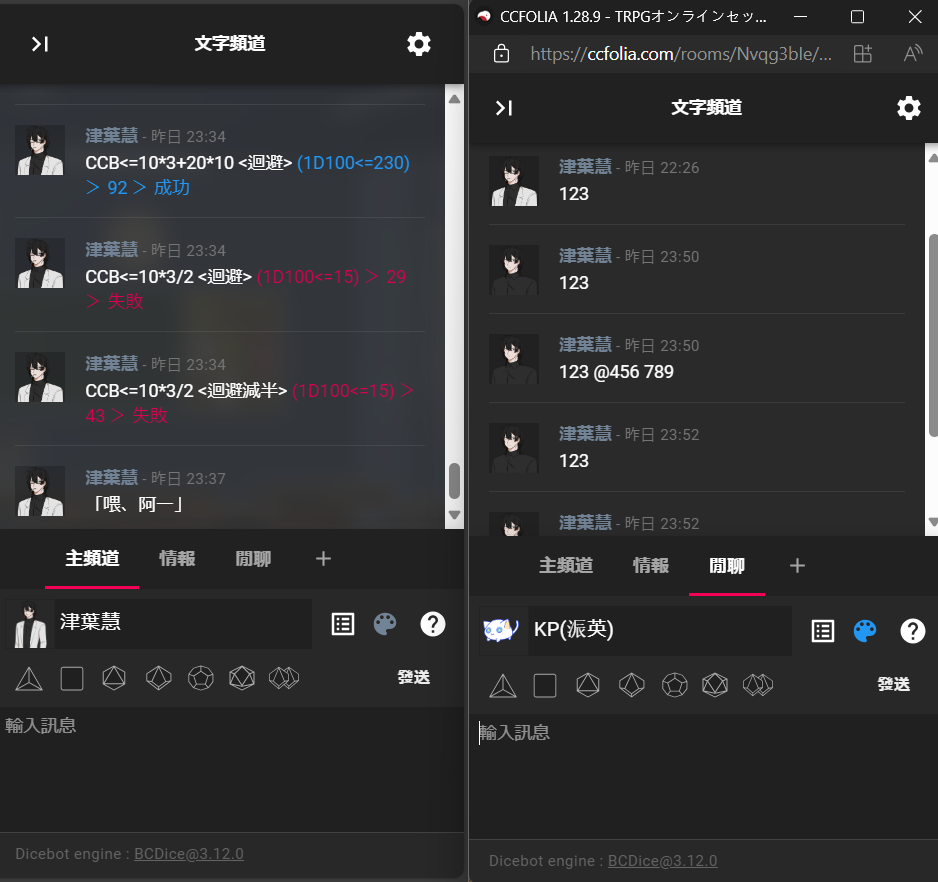
Task: Change character via 津葉慧's avatar next to name
Action: tap(30, 624)
